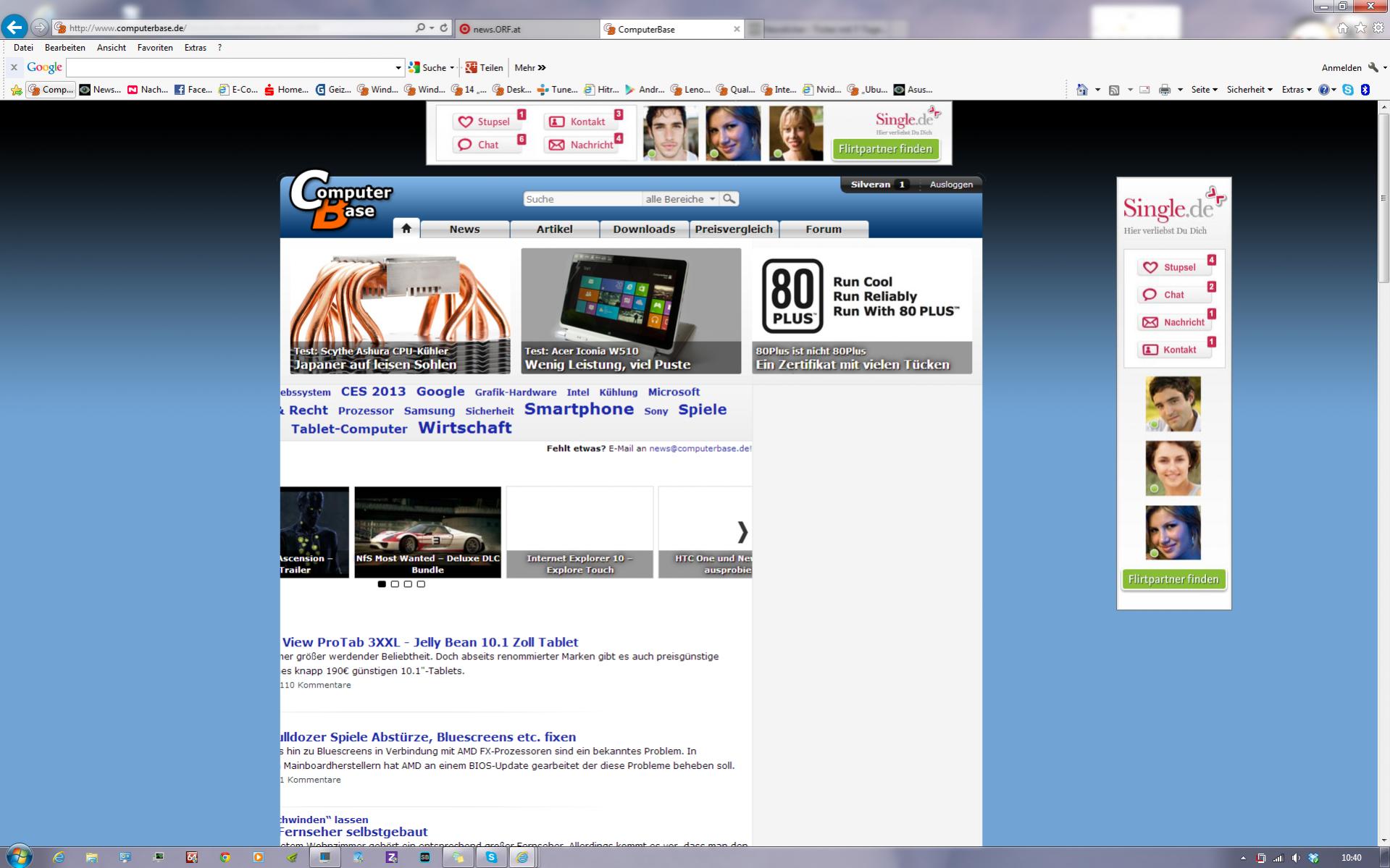Open the Windows Start menu

(x=18, y=856)
